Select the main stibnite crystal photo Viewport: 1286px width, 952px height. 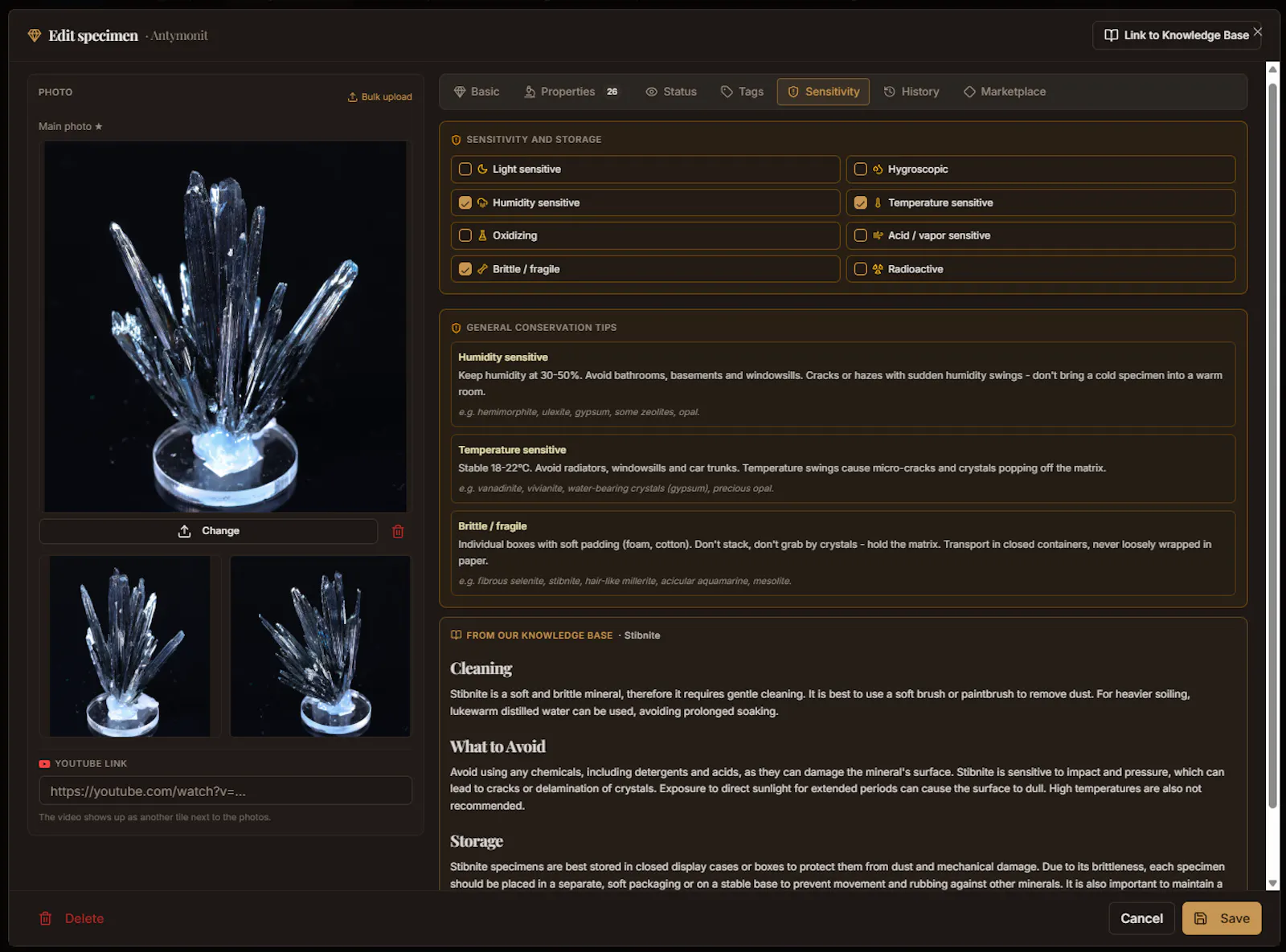point(225,326)
